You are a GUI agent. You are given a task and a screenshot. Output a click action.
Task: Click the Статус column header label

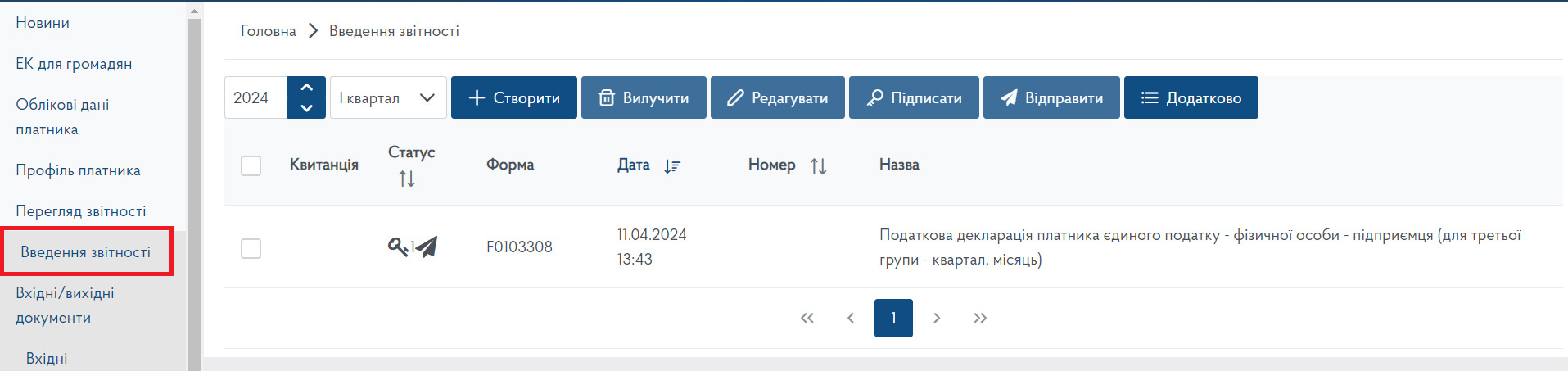412,152
